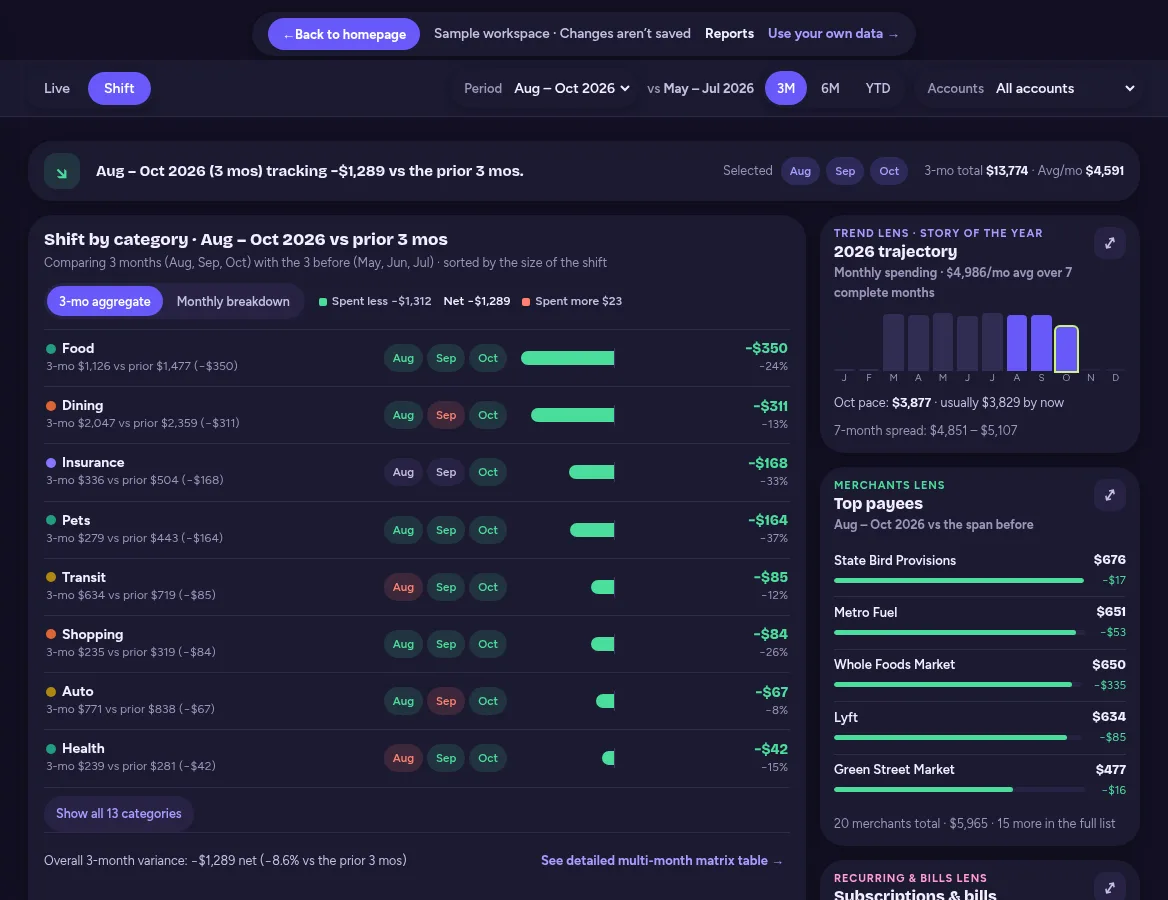Image resolution: width=1168 pixels, height=900 pixels.
Task: Go back to homepage
Action: coord(344,34)
